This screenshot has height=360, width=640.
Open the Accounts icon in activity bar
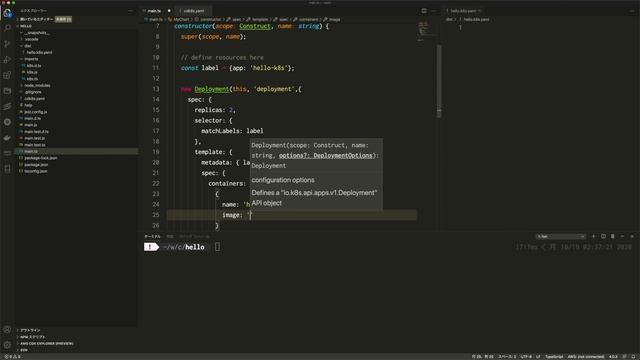[7, 329]
